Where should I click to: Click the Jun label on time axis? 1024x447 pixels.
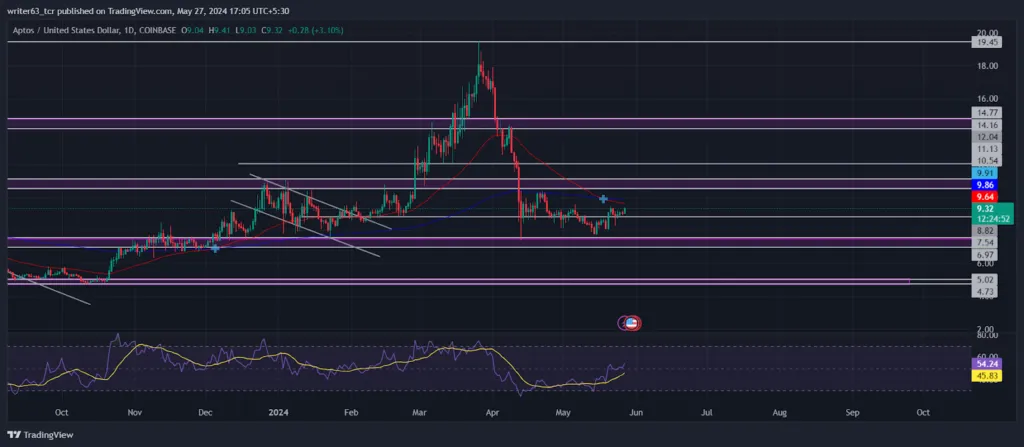(x=636, y=412)
